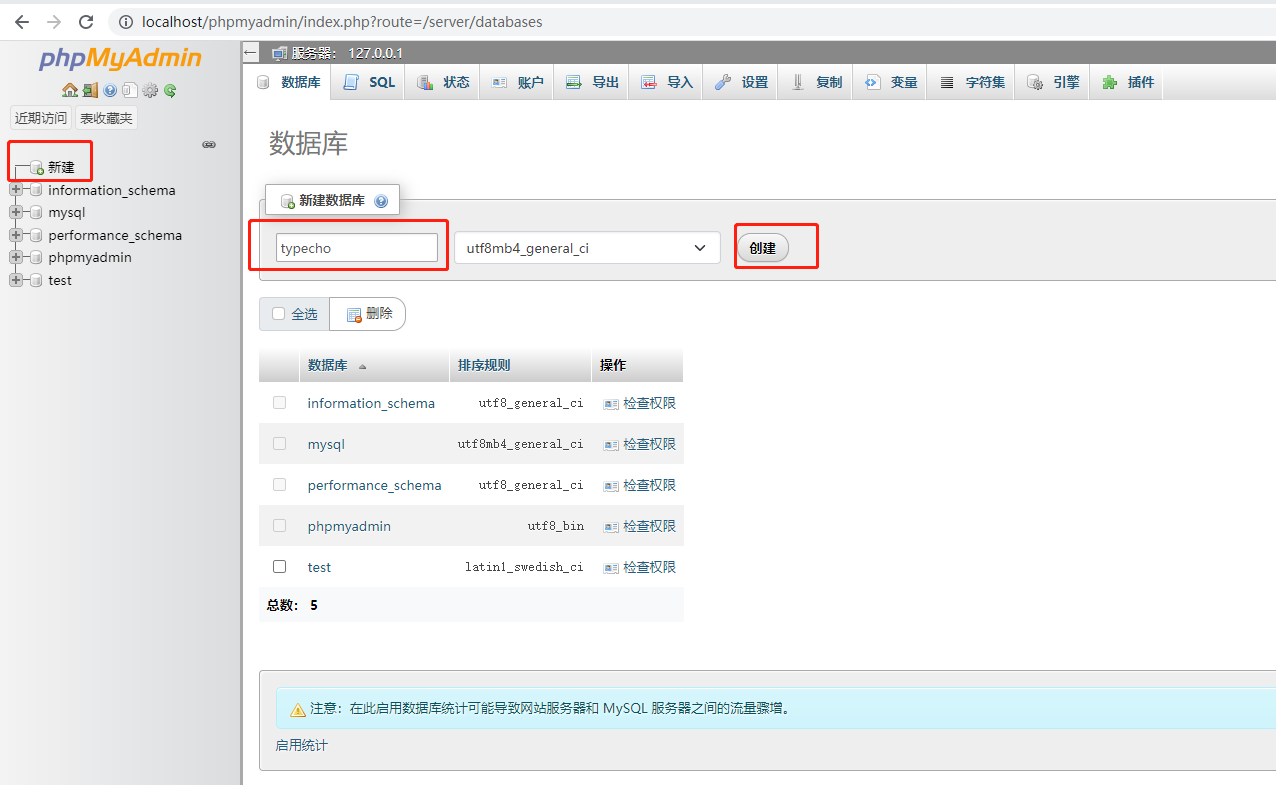Viewport: 1276px width, 785px height.
Task: Click the wrench icon of 设置 tab
Action: [x=723, y=82]
